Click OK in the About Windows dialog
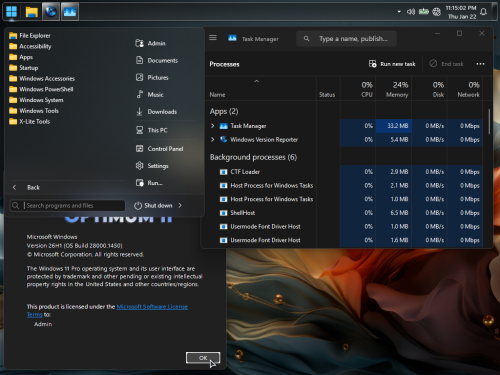The height and width of the screenshot is (375, 500). click(203, 358)
